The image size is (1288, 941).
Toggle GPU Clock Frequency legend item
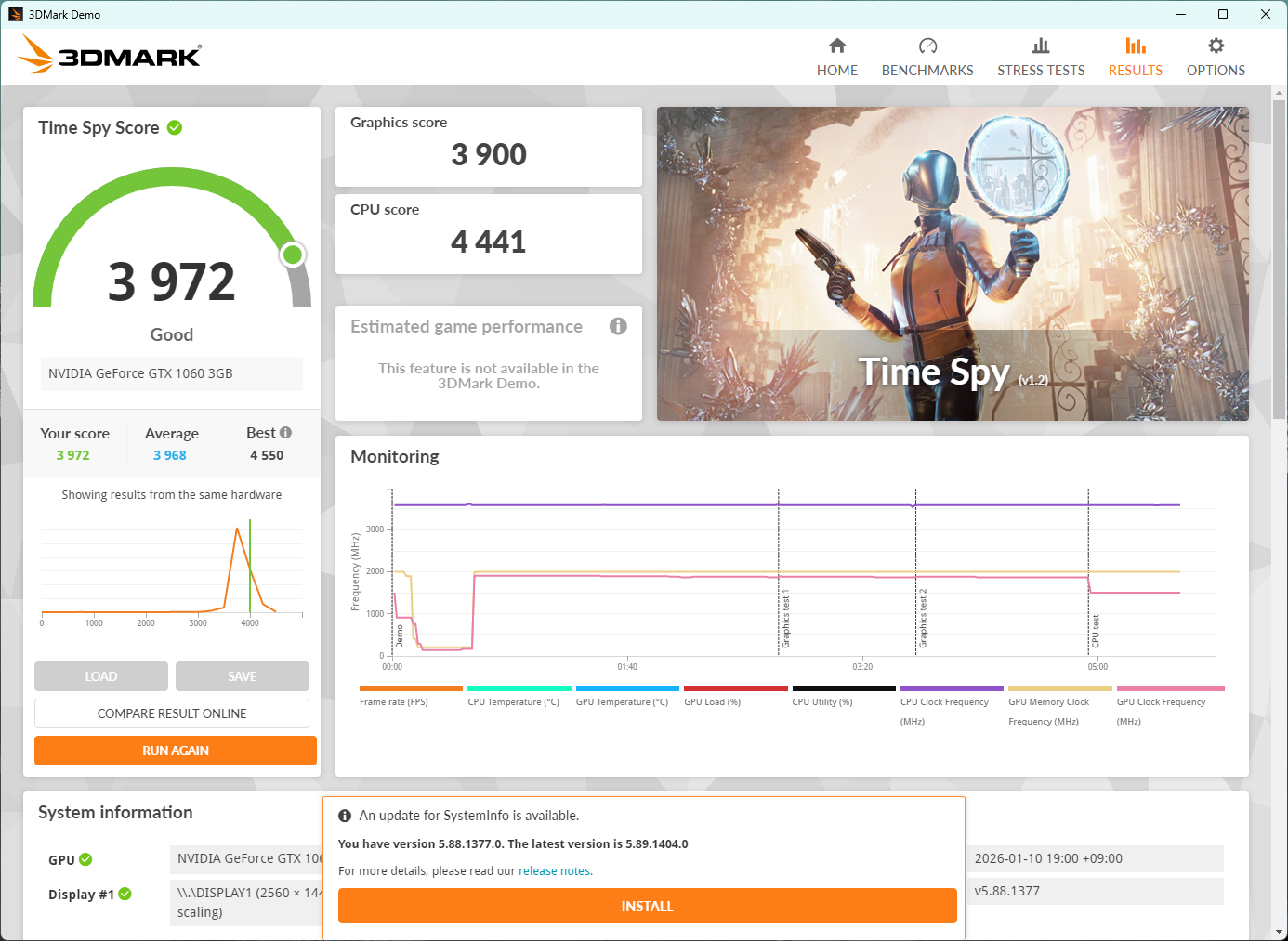[1170, 708]
